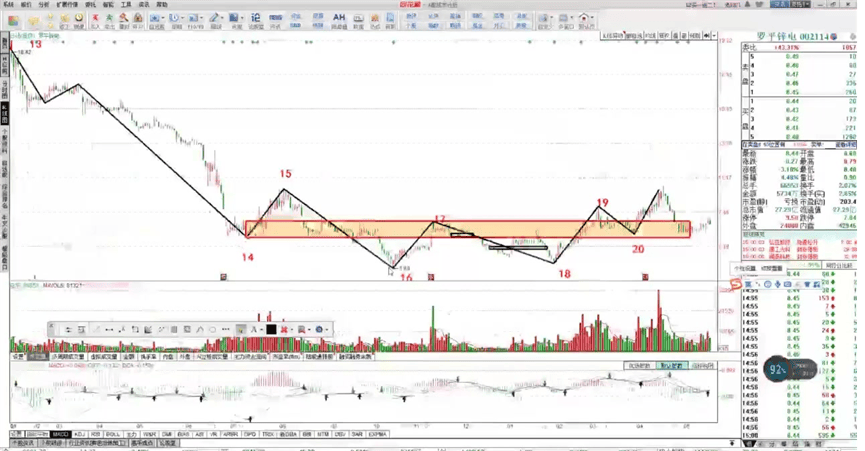Switch to the KDJ indicator tab
Image resolution: width=865 pixels, height=451 pixels.
pyautogui.click(x=78, y=435)
